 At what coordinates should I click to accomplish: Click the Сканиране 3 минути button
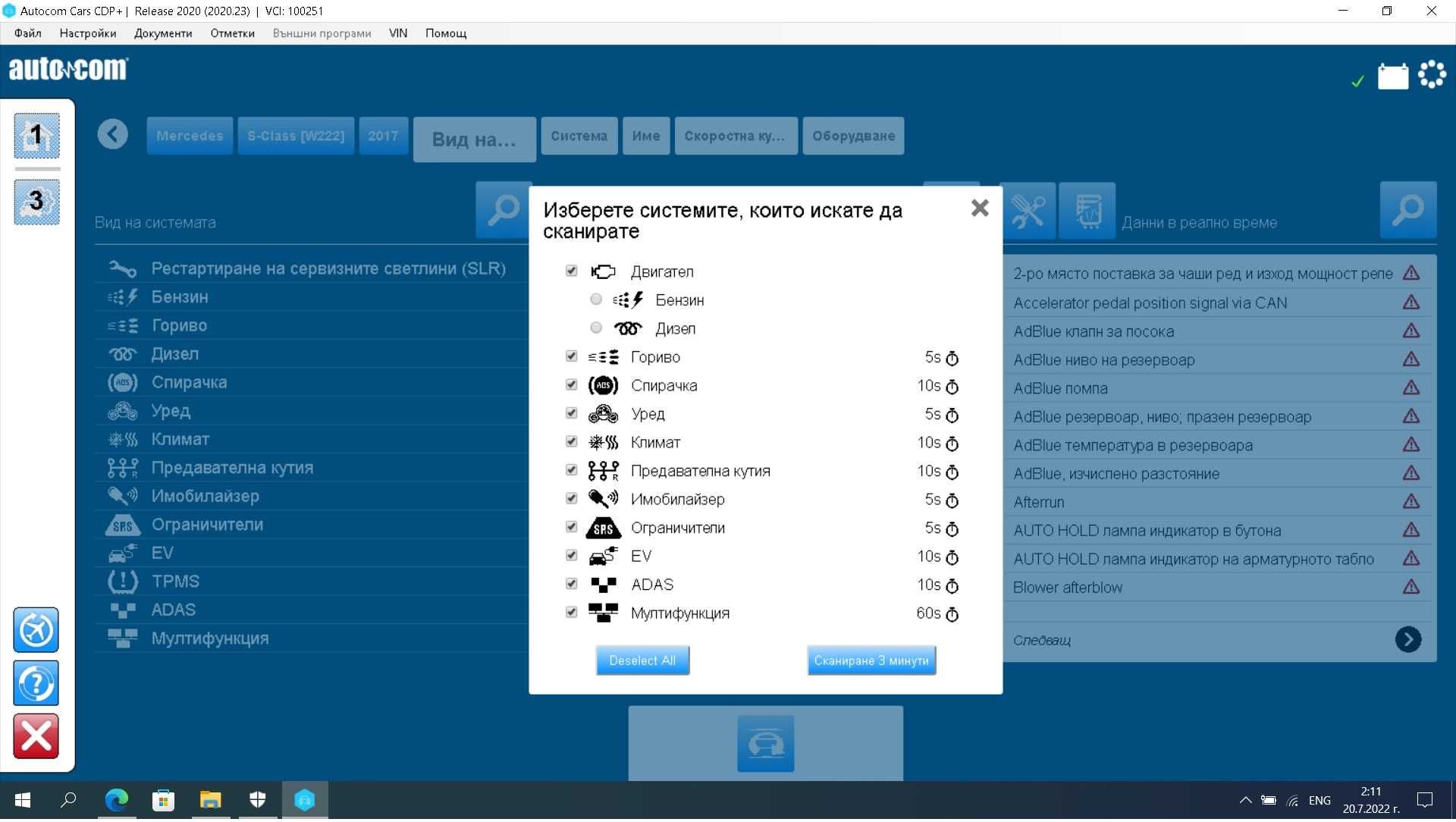871,662
